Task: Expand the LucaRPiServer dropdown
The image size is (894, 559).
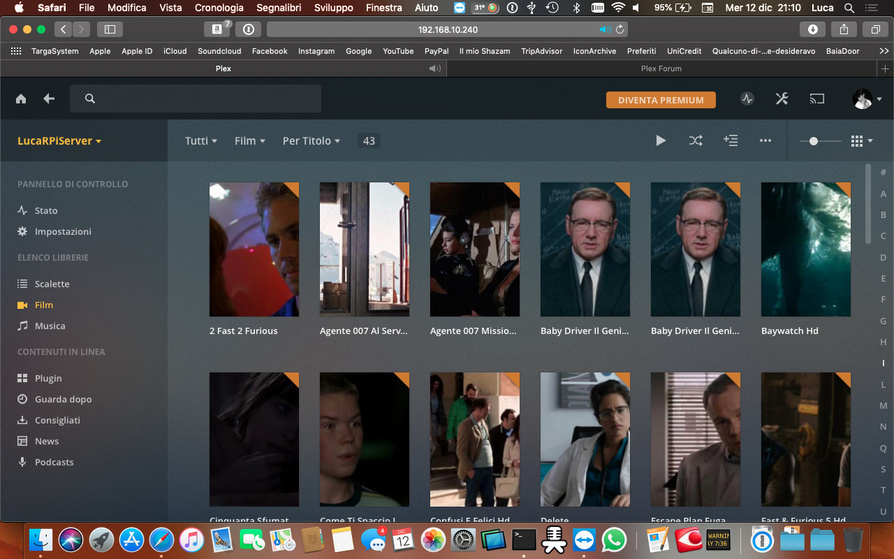Action: (x=59, y=141)
